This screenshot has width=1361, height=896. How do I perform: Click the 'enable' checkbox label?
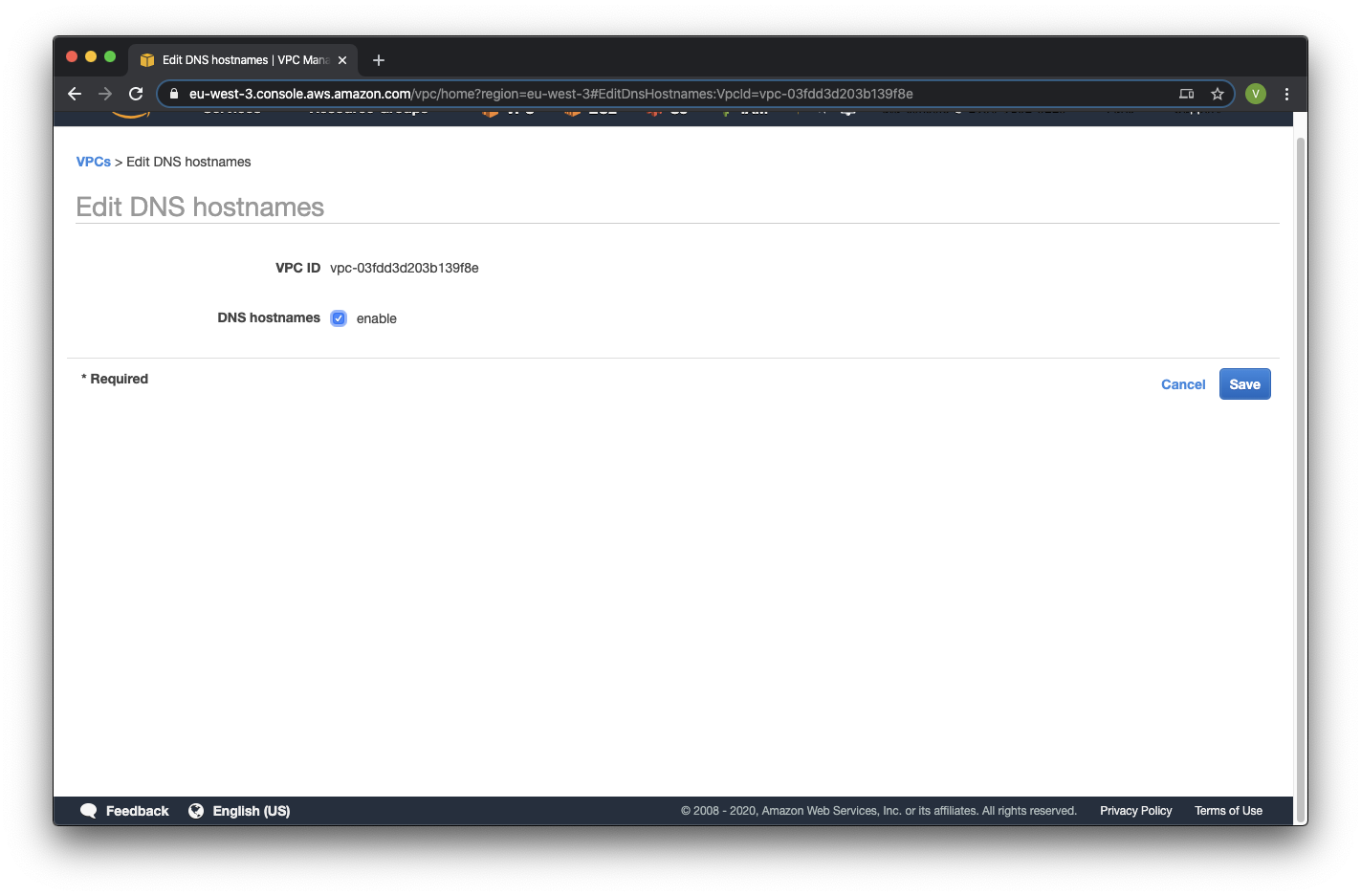tap(377, 318)
